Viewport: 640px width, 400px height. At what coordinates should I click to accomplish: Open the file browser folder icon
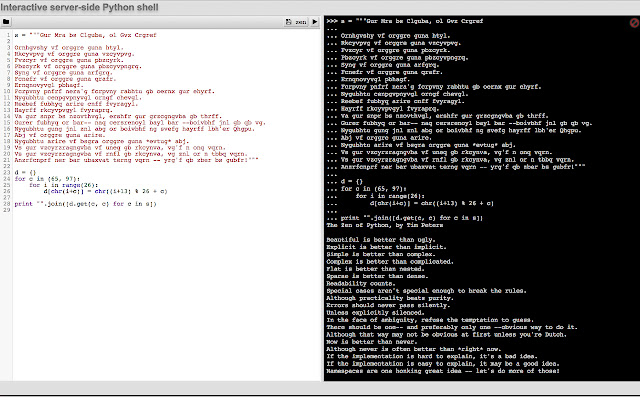6,22
